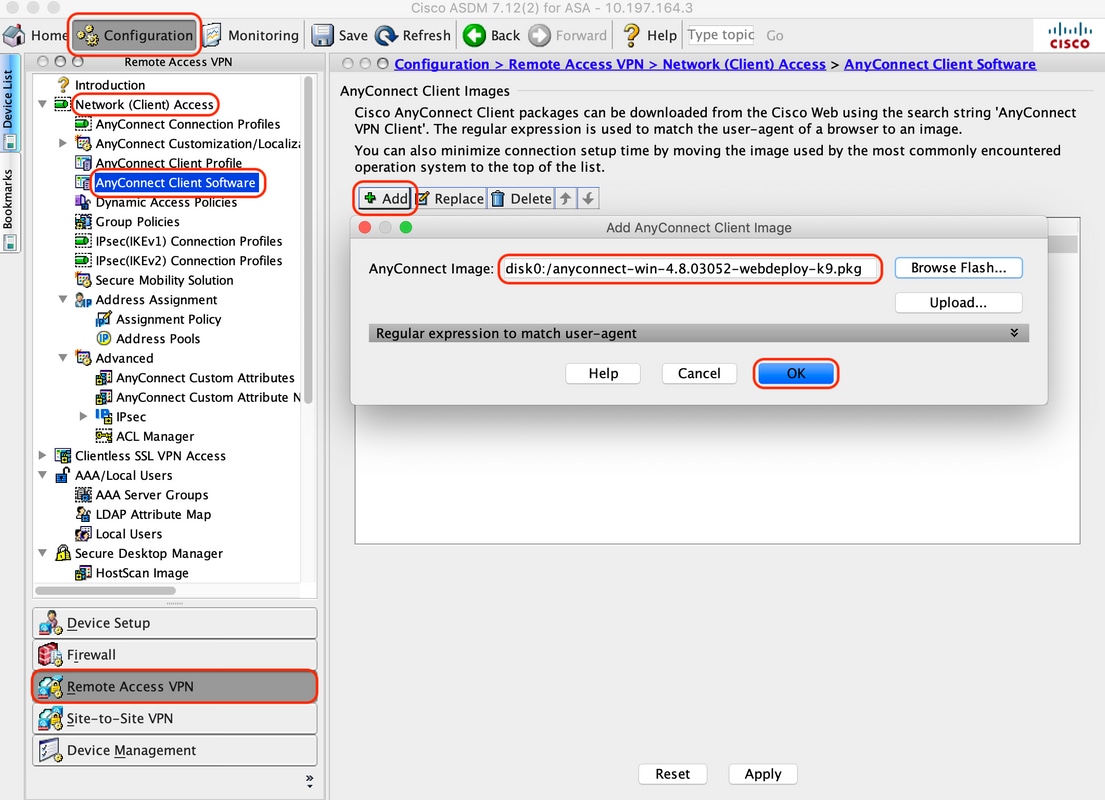Open the Site-to-Site VPN section
The image size is (1105, 800).
(175, 718)
